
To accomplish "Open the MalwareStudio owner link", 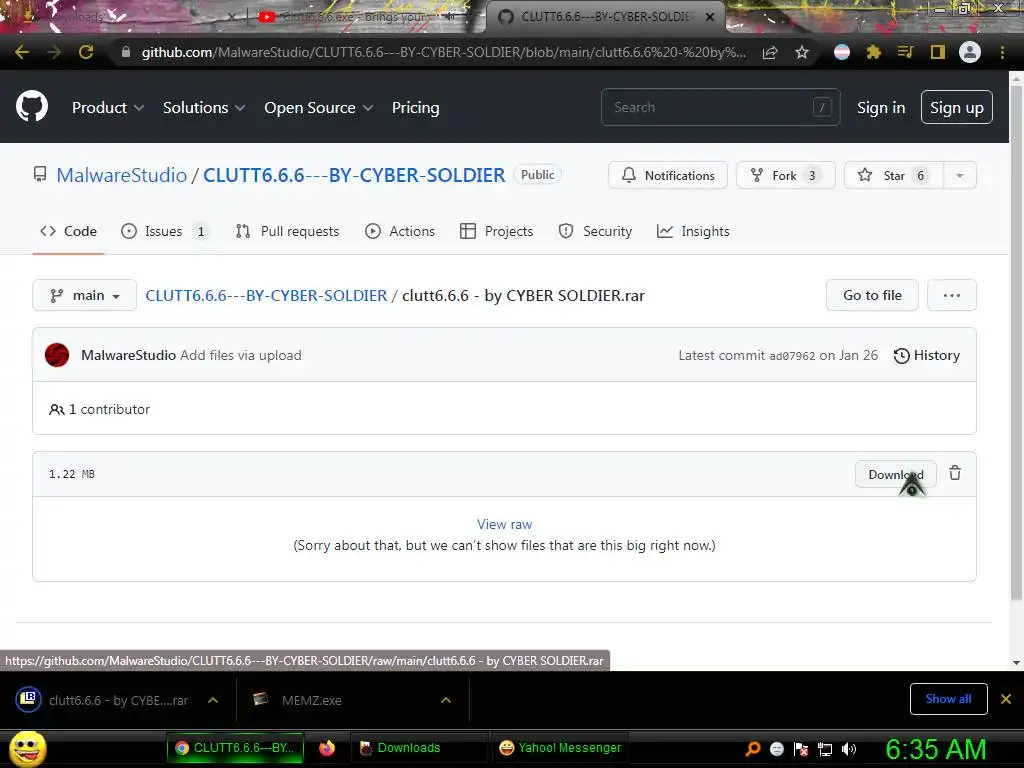I will pos(121,175).
